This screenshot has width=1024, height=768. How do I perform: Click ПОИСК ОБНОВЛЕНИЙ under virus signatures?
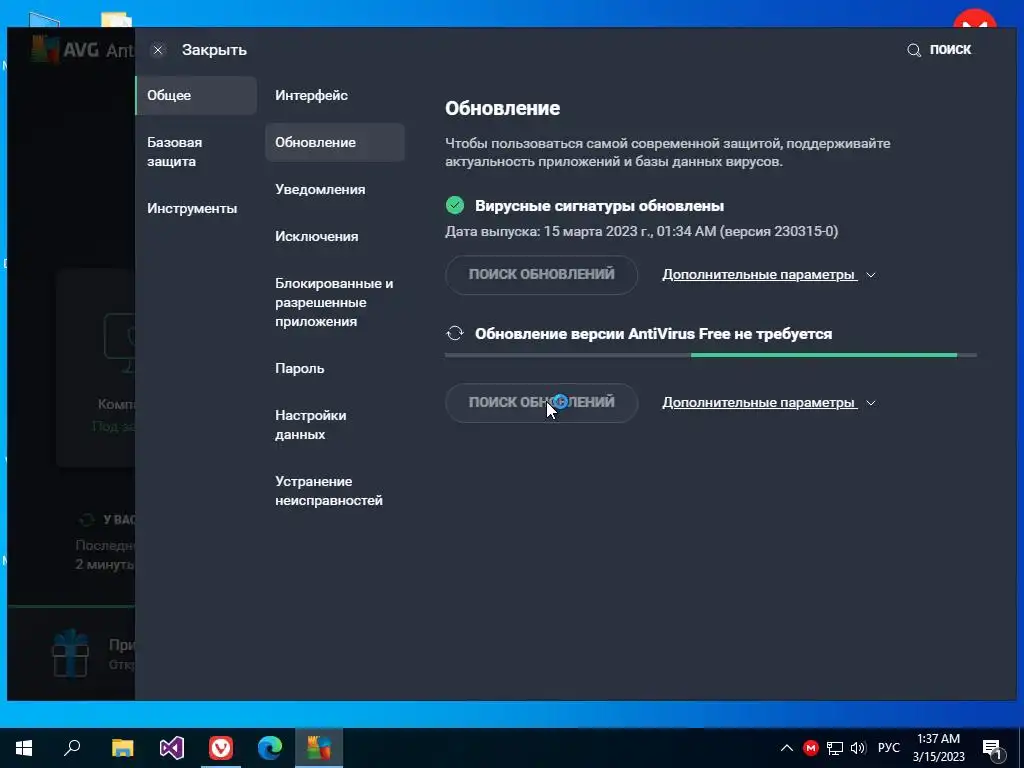pos(541,274)
